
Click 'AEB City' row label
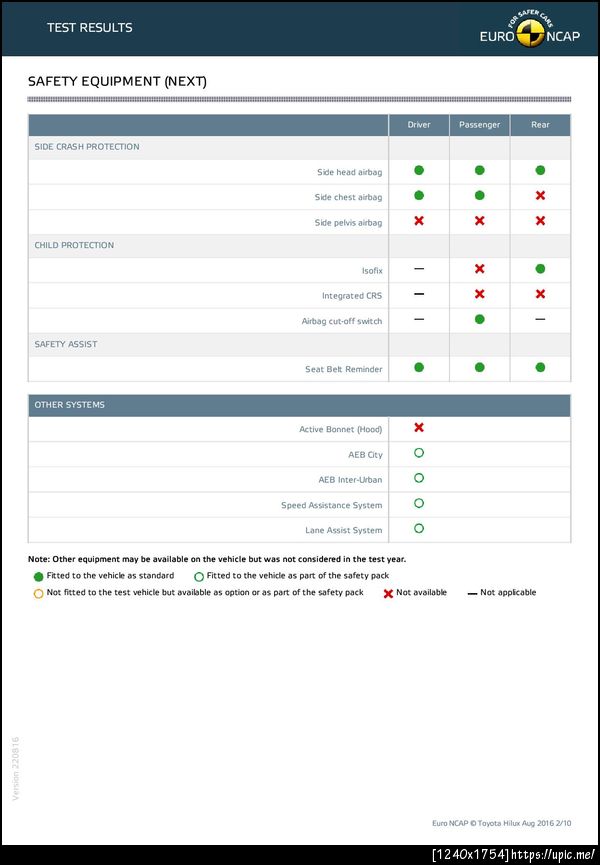[366, 455]
